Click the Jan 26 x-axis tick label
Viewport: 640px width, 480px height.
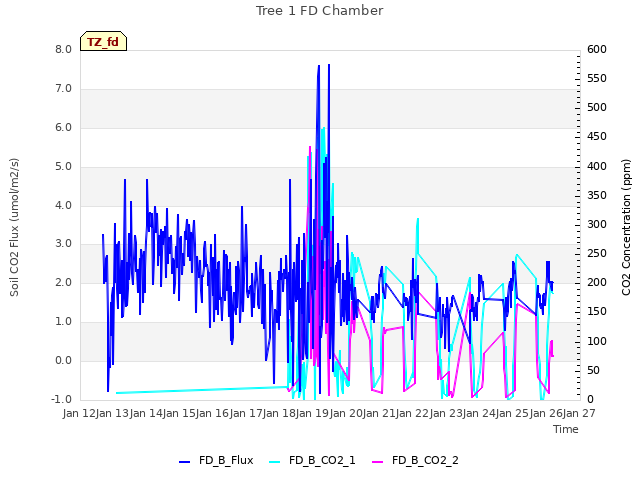[x=546, y=413]
